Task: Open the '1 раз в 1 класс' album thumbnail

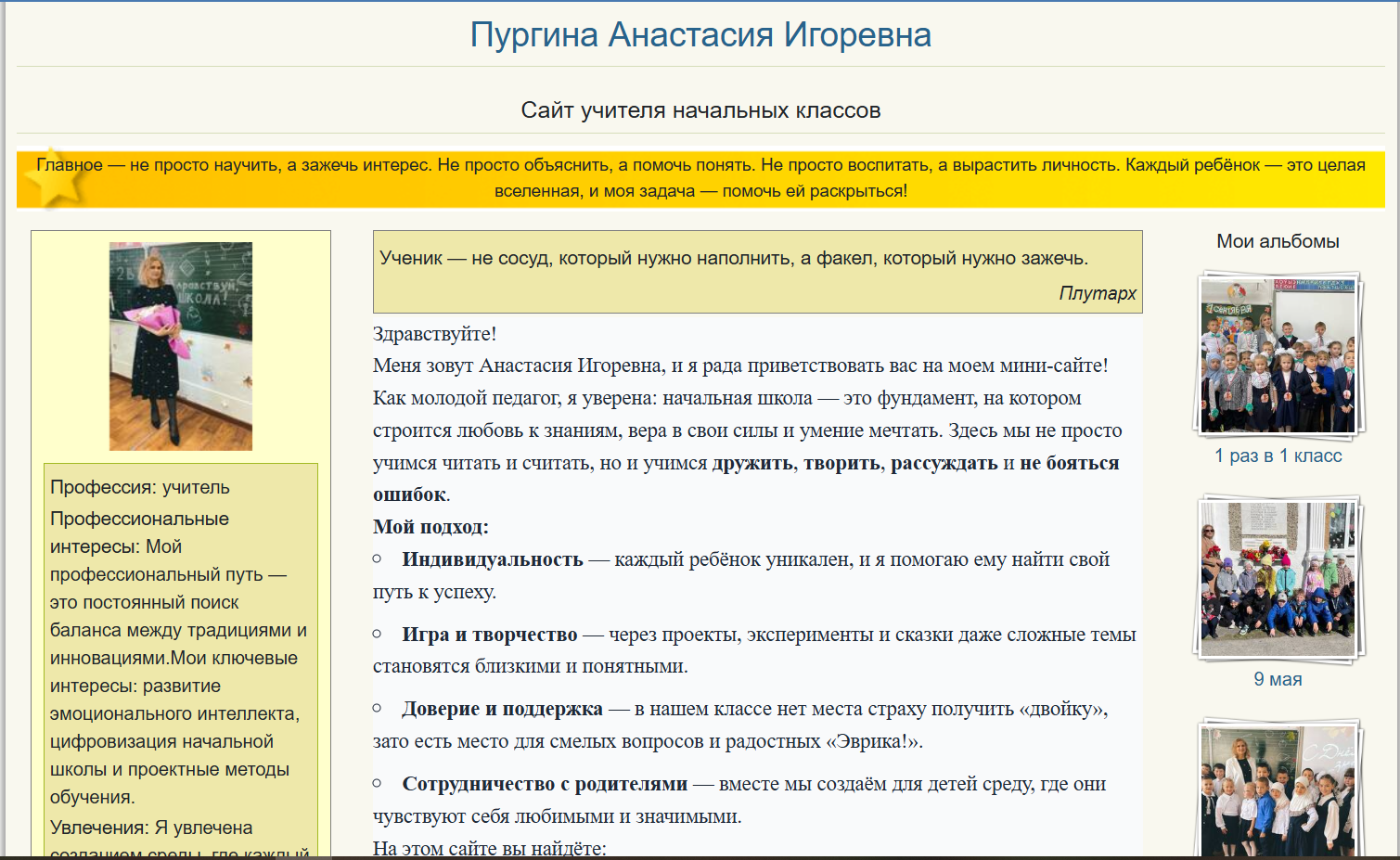Action: click(x=1278, y=355)
